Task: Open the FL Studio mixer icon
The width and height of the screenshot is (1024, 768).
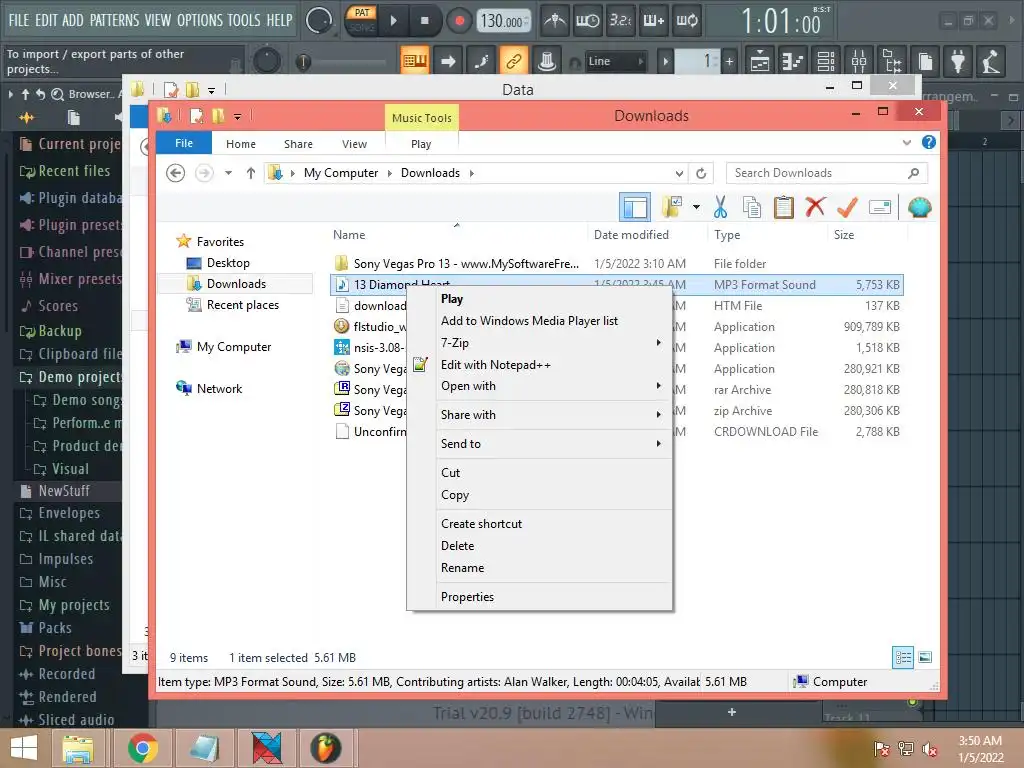Action: tap(859, 61)
